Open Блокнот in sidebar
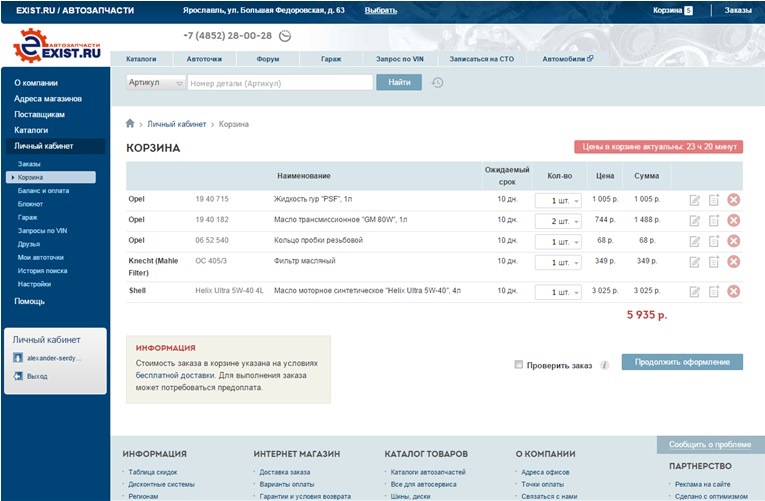This screenshot has width=765, height=501. pos(30,204)
